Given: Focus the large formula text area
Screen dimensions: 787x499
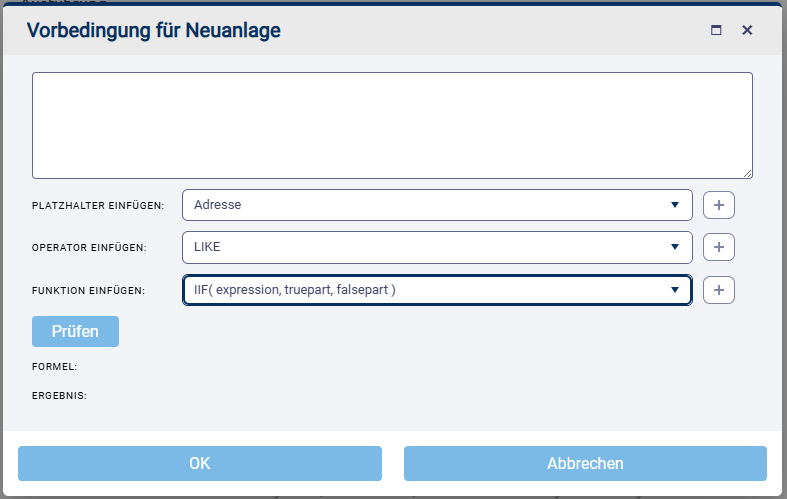Looking at the screenshot, I should 392,125.
